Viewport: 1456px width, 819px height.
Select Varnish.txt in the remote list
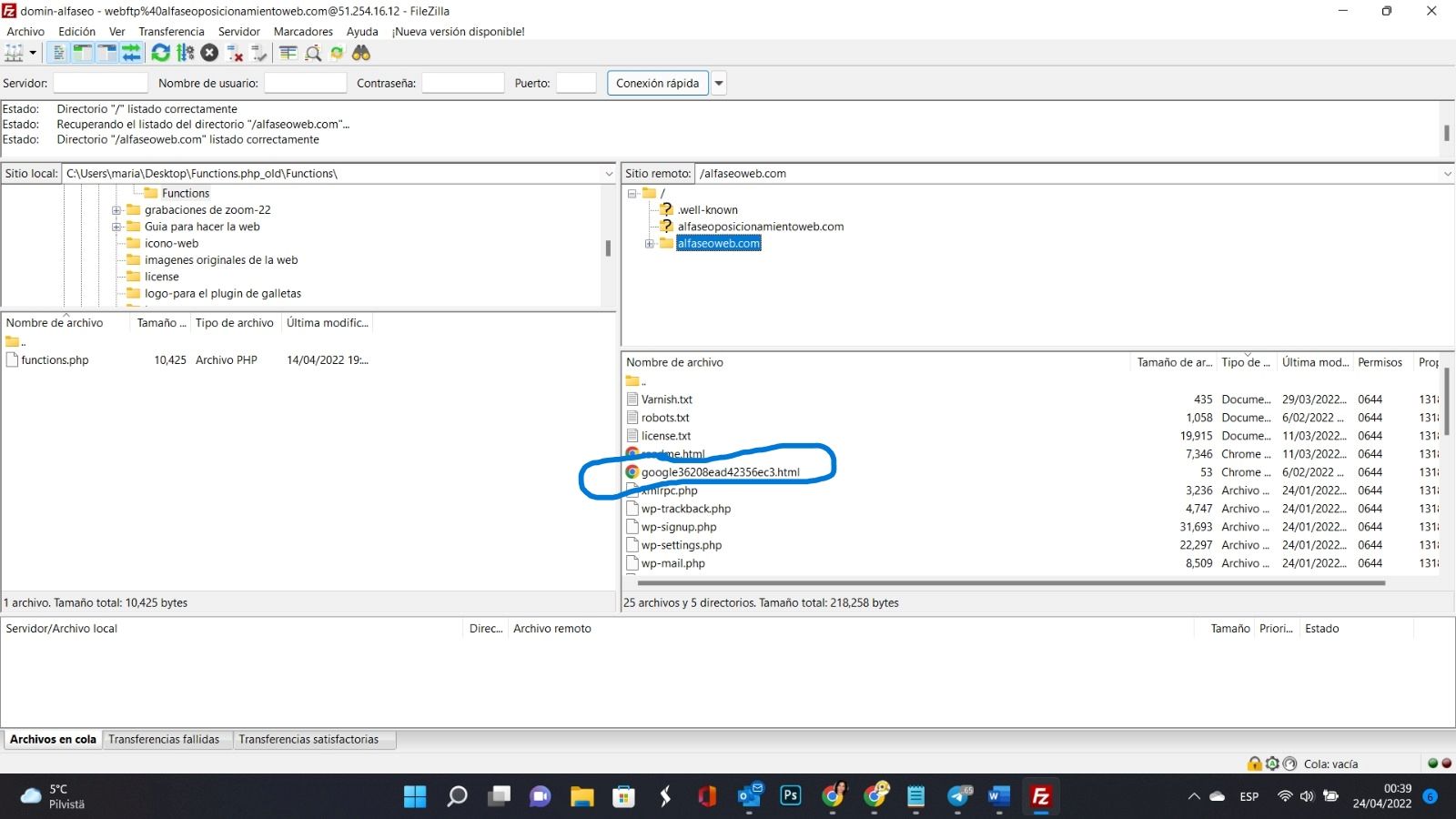(667, 399)
